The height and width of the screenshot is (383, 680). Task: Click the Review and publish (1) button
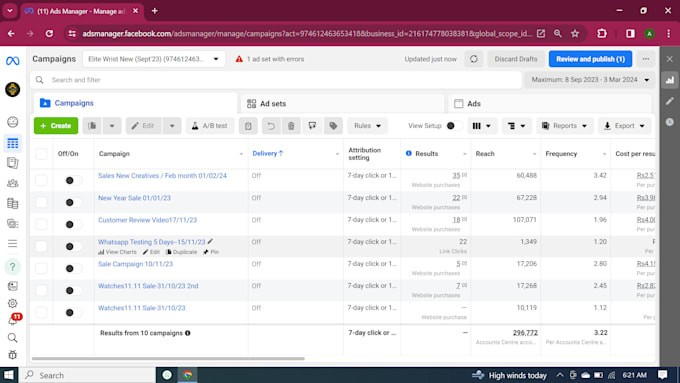[590, 59]
